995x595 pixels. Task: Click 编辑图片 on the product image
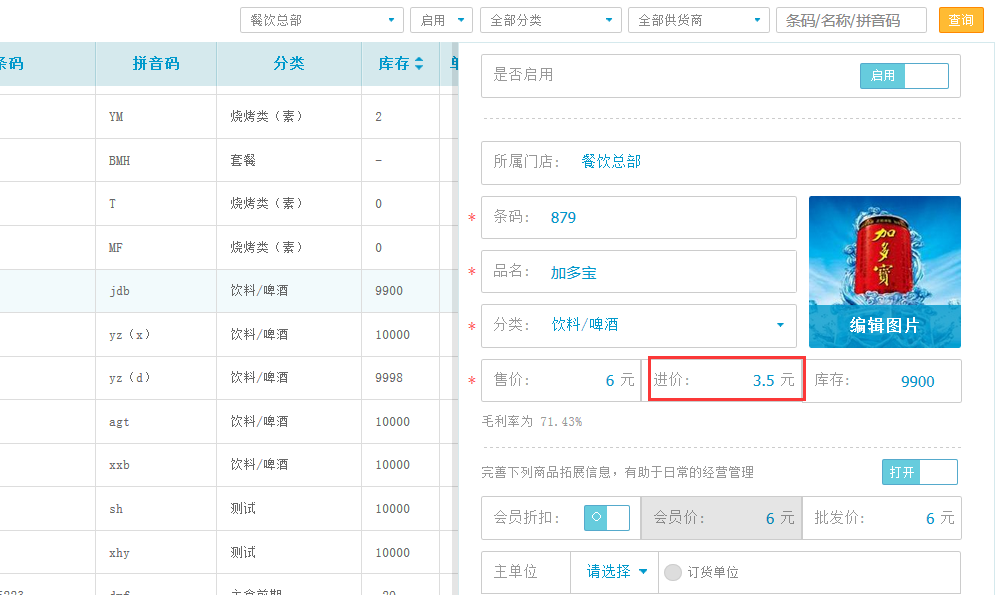885,326
